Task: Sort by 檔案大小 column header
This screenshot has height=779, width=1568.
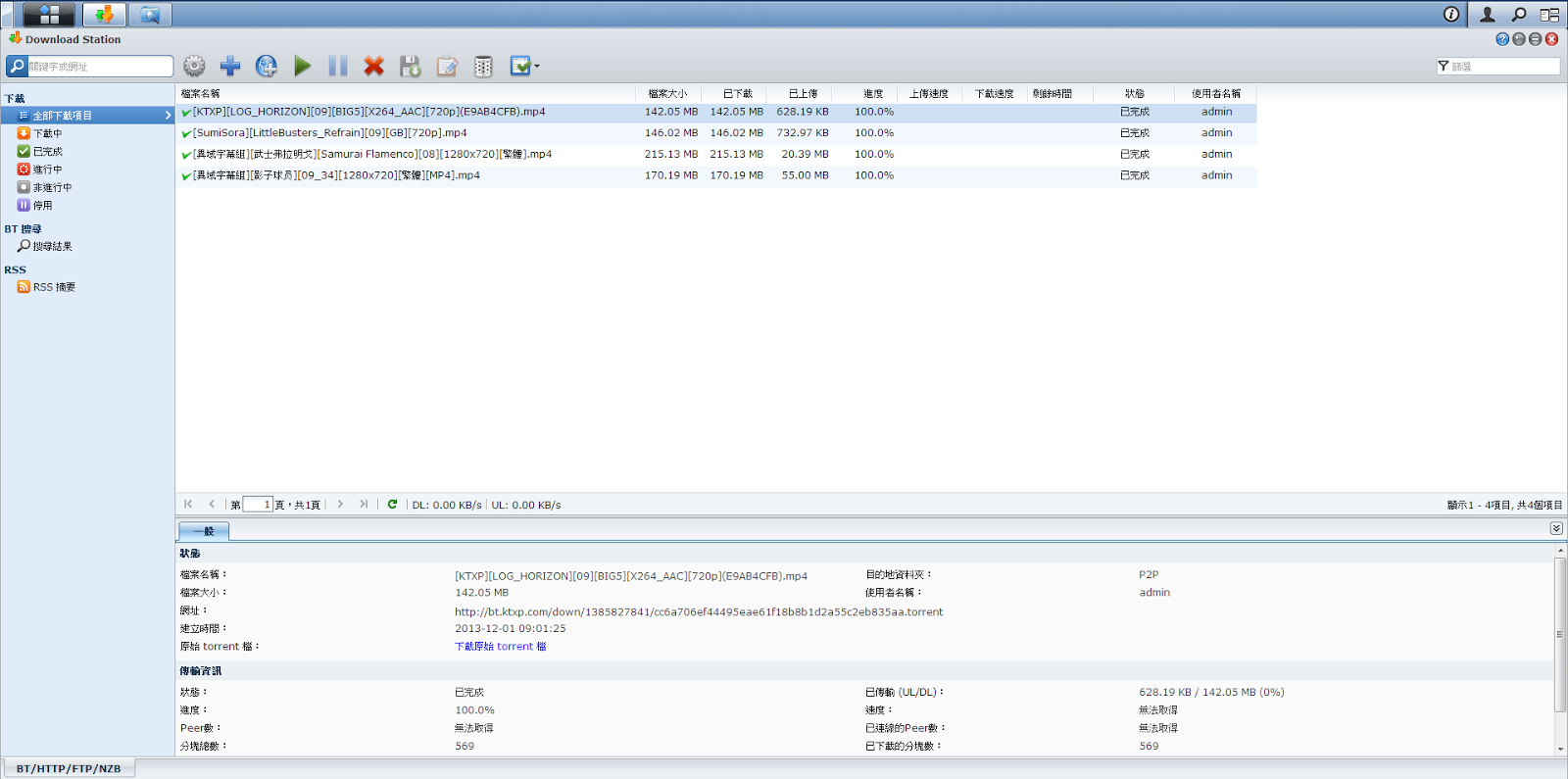Action: pyautogui.click(x=668, y=94)
